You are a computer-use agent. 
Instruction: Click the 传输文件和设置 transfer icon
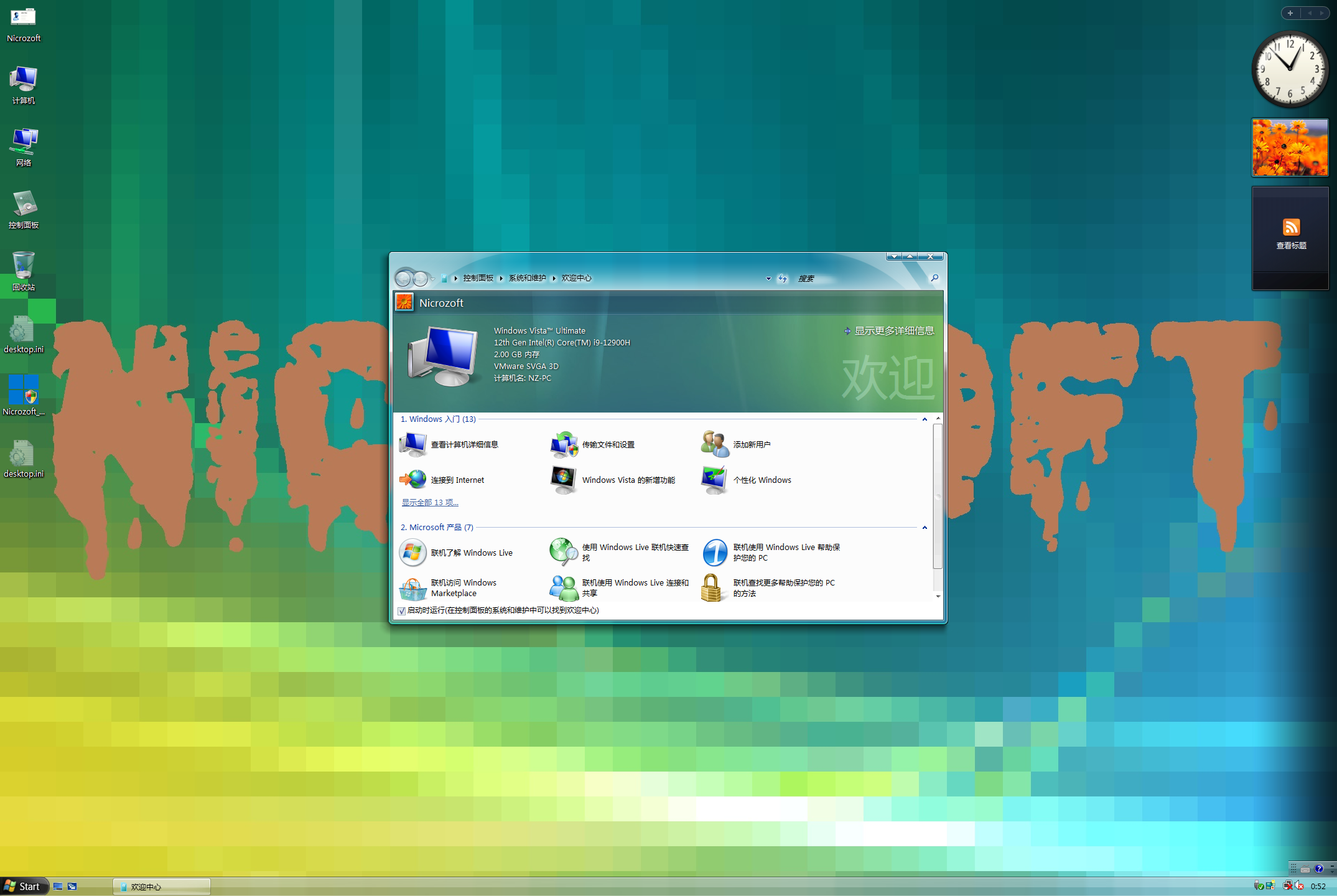pyautogui.click(x=564, y=444)
